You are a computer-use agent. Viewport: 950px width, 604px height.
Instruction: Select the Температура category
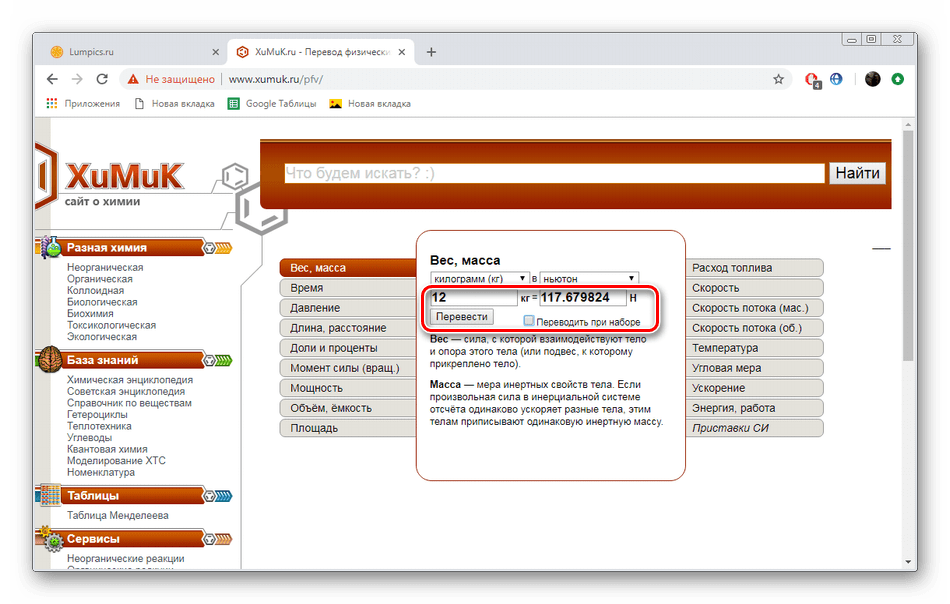754,348
